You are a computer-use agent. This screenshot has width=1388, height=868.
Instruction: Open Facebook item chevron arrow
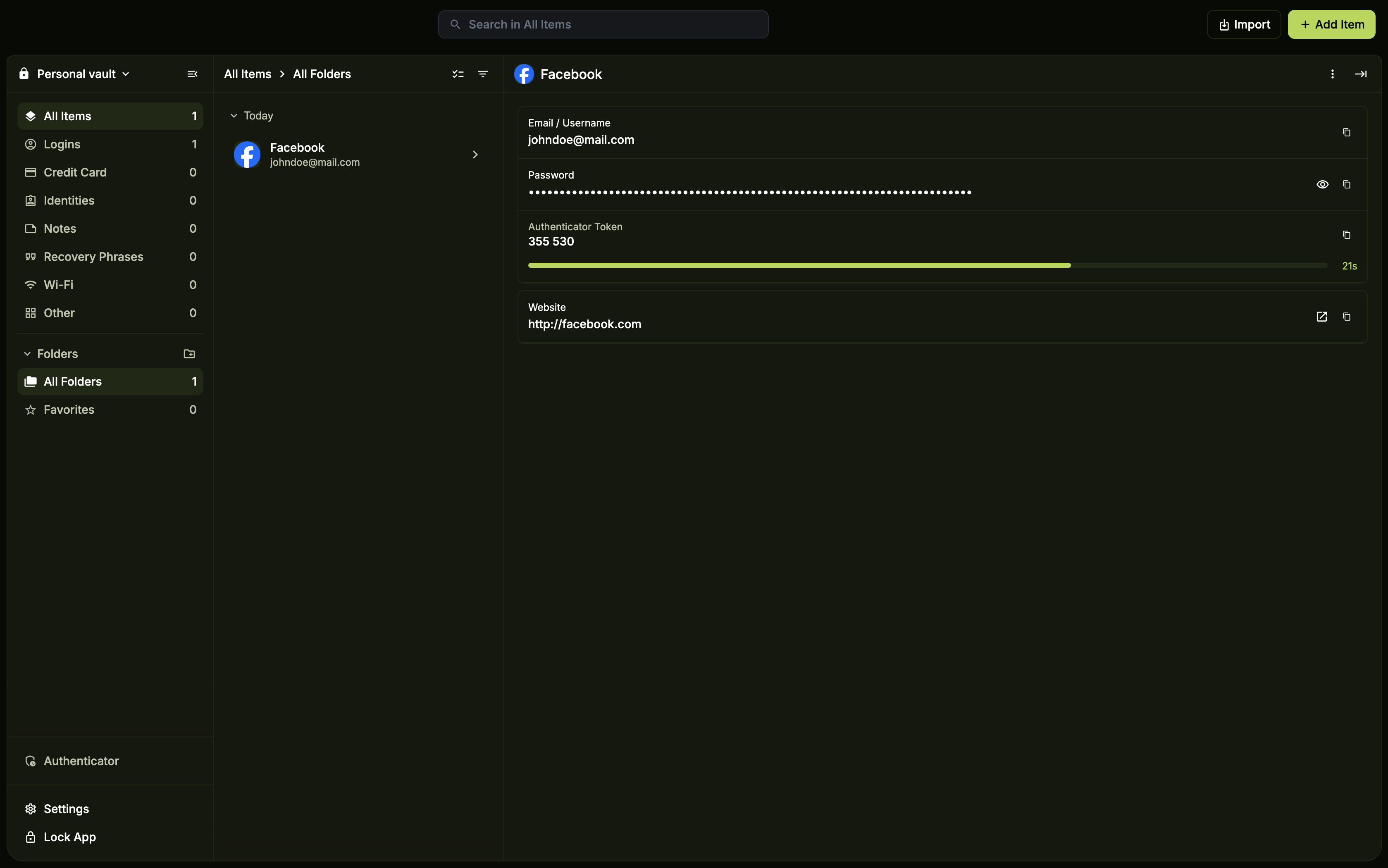(x=475, y=155)
